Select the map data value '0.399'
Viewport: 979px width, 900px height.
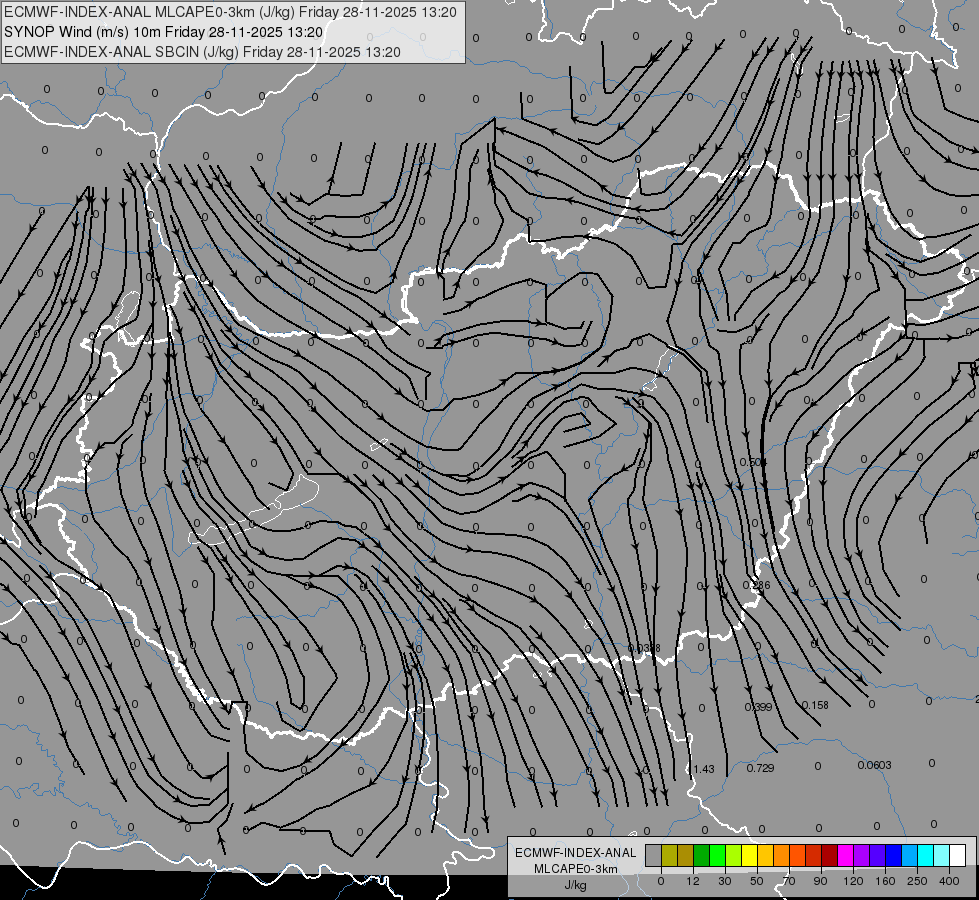click(759, 707)
